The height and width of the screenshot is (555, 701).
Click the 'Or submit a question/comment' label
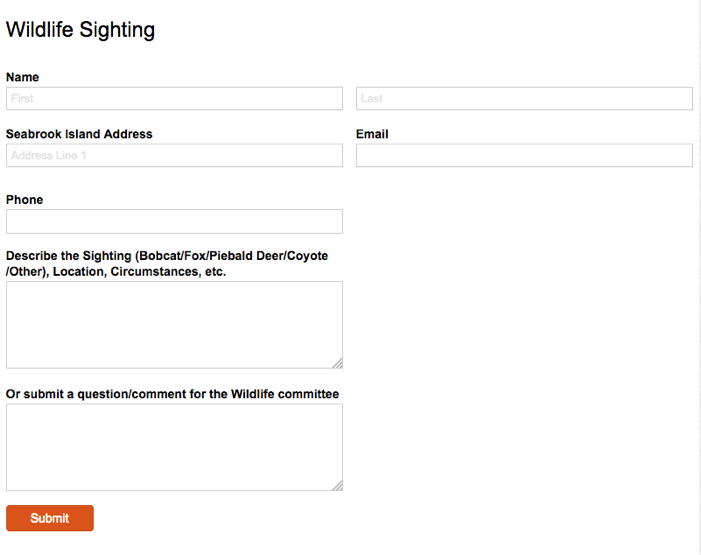[x=172, y=394]
